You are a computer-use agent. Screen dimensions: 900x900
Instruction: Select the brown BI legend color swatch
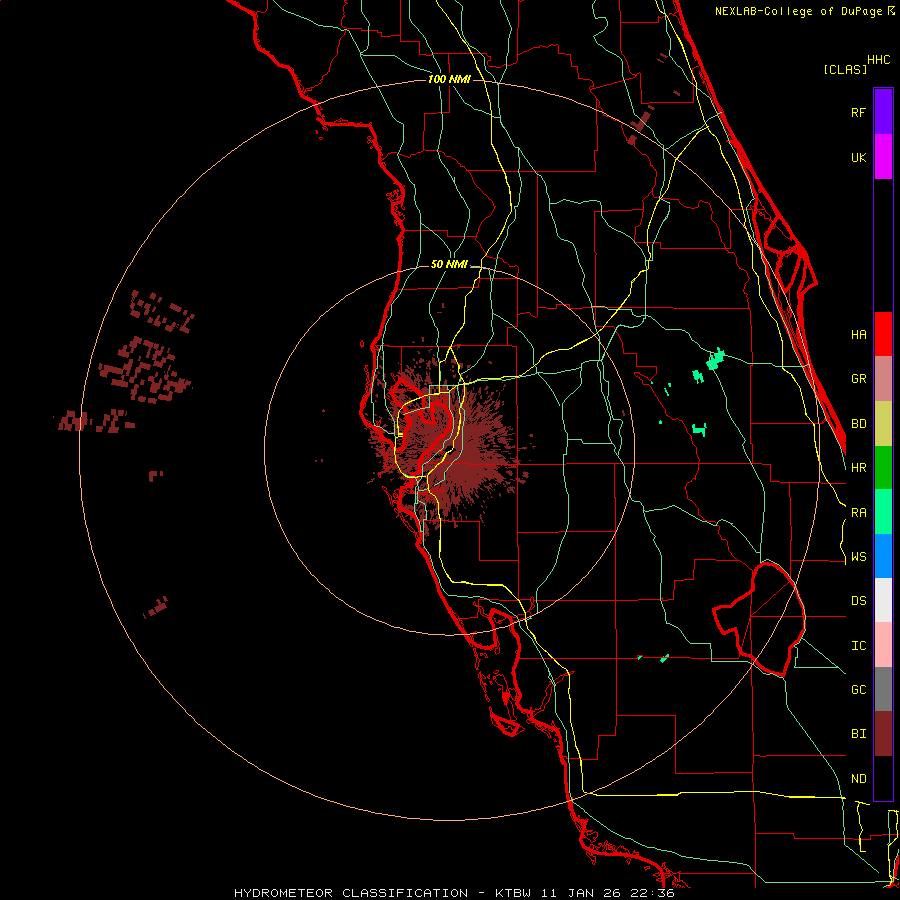click(x=883, y=734)
